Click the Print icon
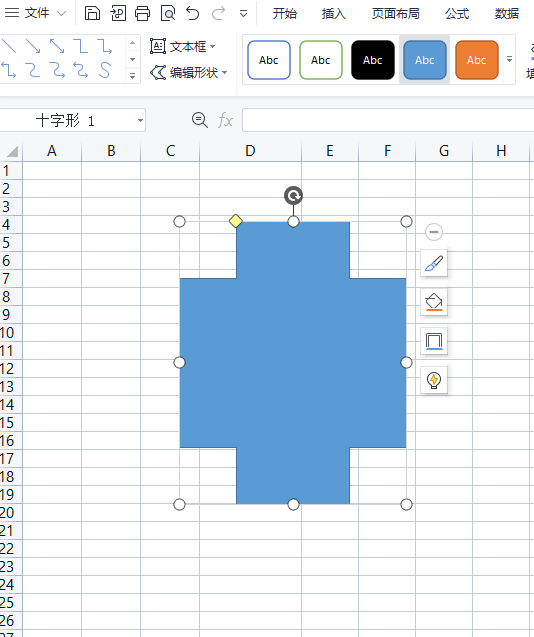The width and height of the screenshot is (534, 637). pos(143,13)
